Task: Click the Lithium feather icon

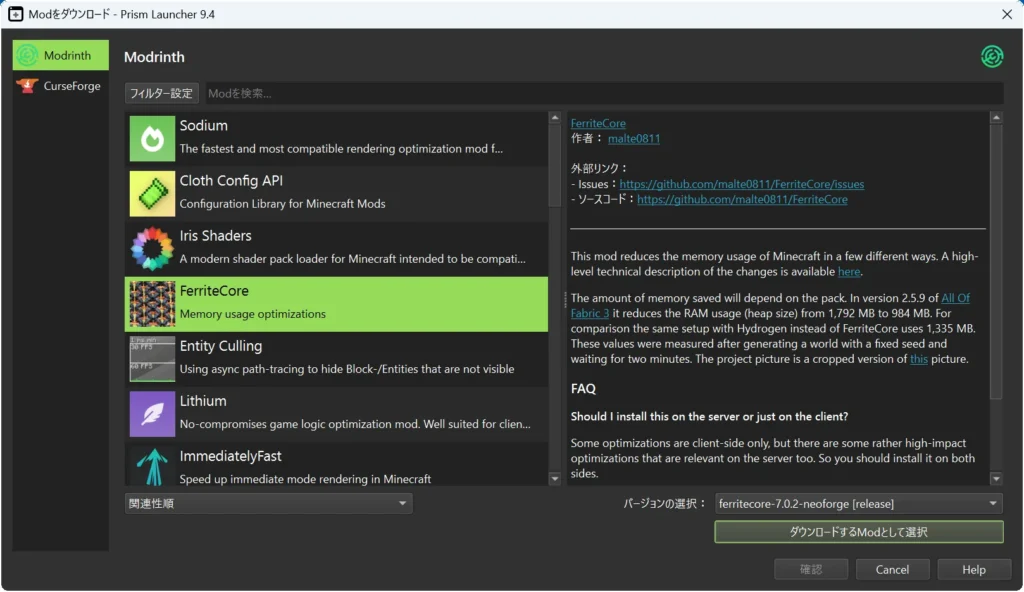Action: point(152,413)
